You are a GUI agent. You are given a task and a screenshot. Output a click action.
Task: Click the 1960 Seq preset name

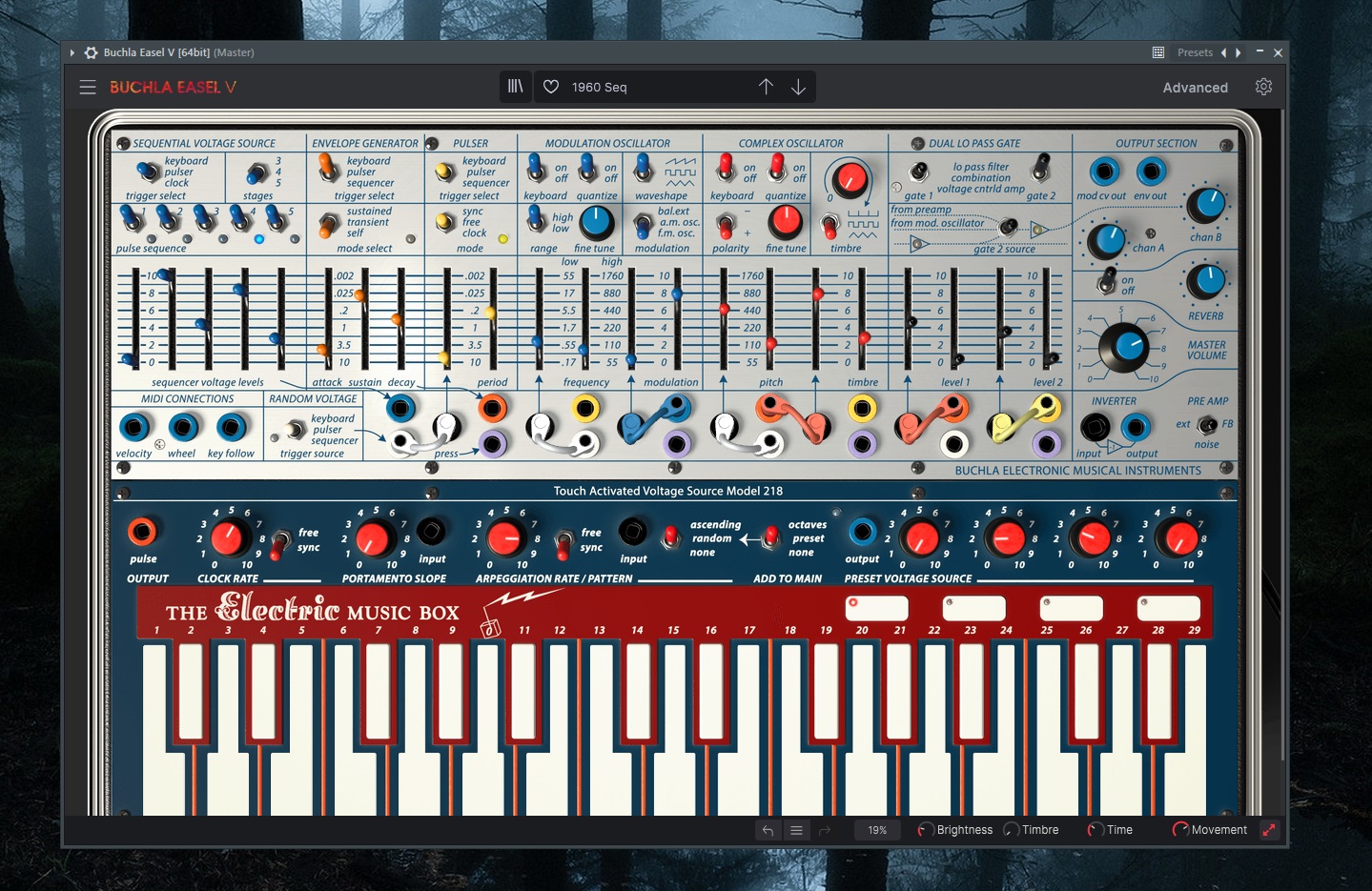[600, 88]
